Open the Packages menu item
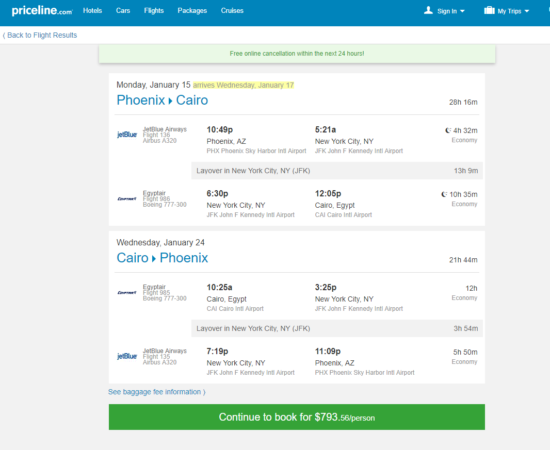The width and height of the screenshot is (550, 450). click(192, 11)
